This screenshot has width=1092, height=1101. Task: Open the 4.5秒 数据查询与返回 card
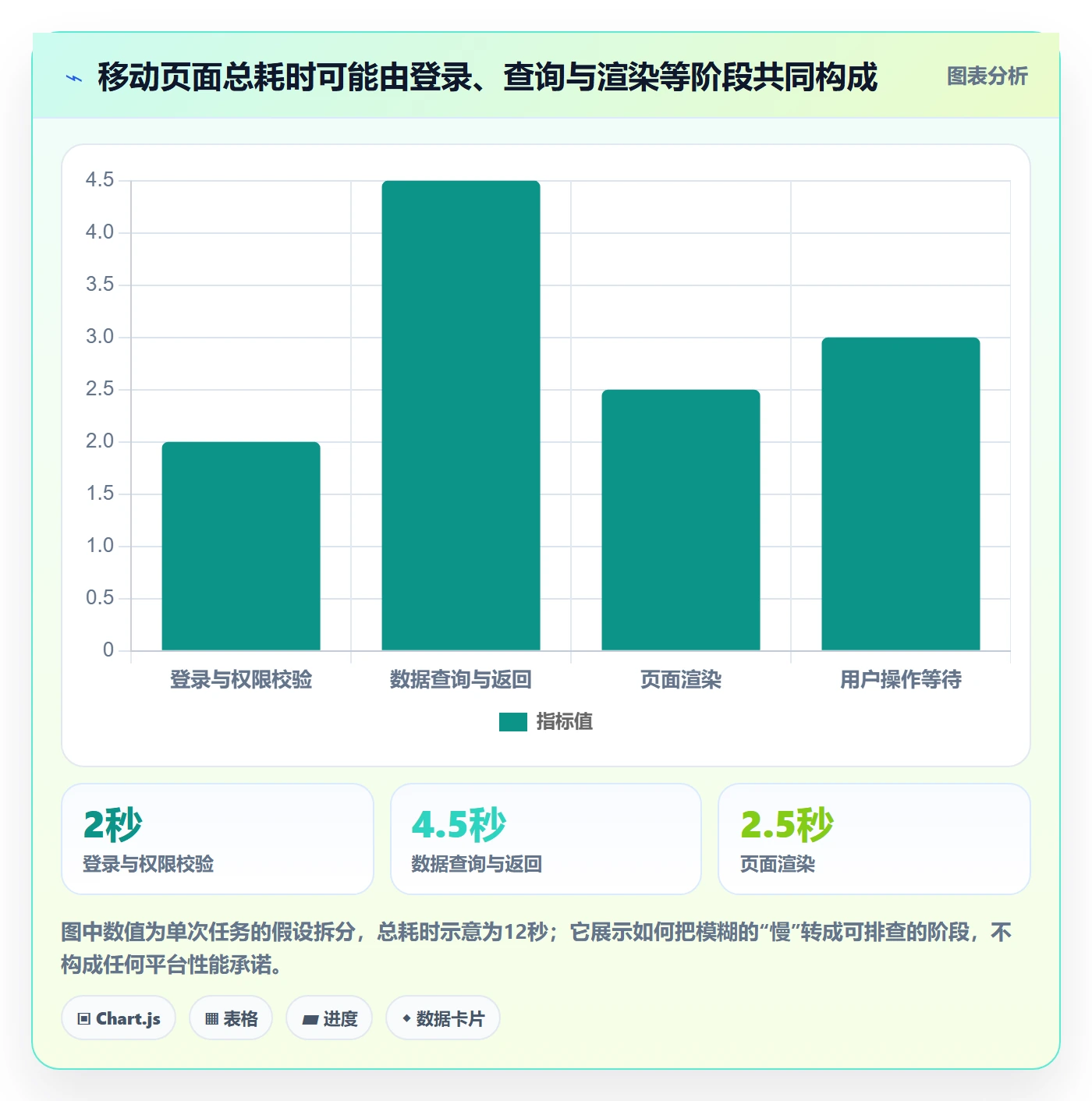[546, 839]
